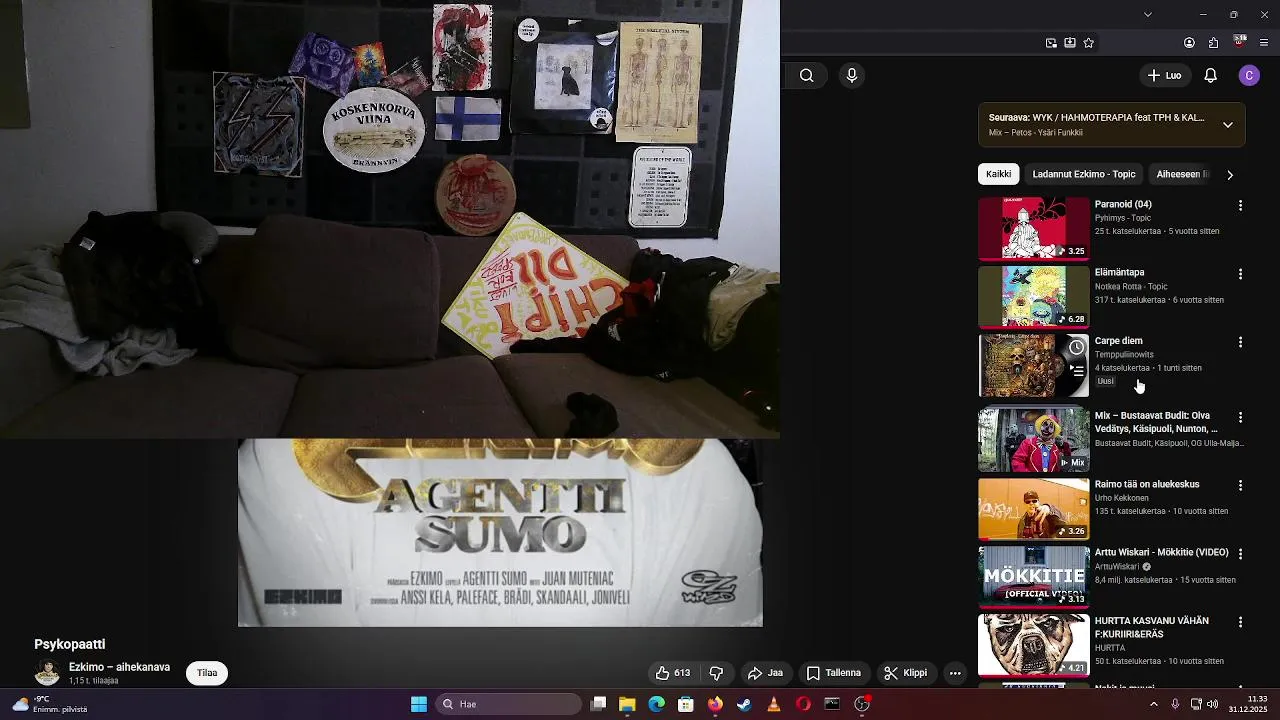Viewport: 1280px width, 720px height.
Task: Open the terminal icon in the taskbar
Action: coord(832,704)
